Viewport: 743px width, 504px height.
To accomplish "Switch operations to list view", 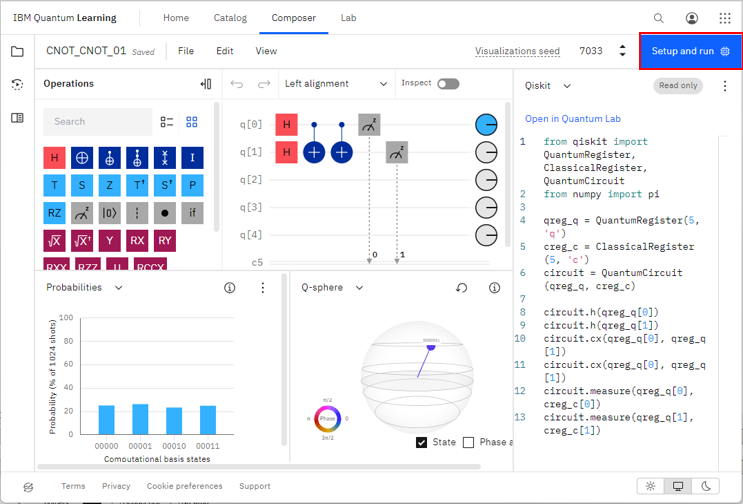I will (x=167, y=122).
